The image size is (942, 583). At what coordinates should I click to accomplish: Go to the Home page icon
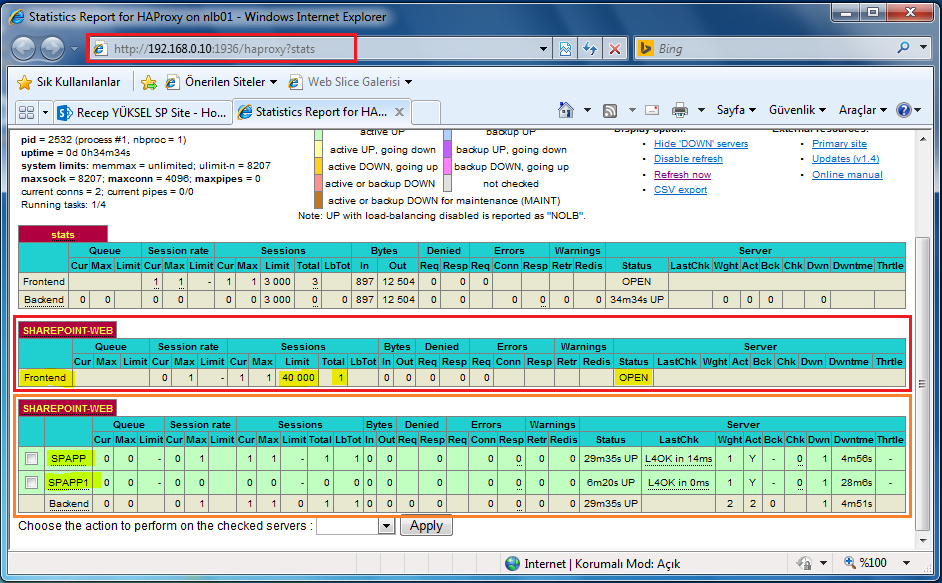click(566, 110)
